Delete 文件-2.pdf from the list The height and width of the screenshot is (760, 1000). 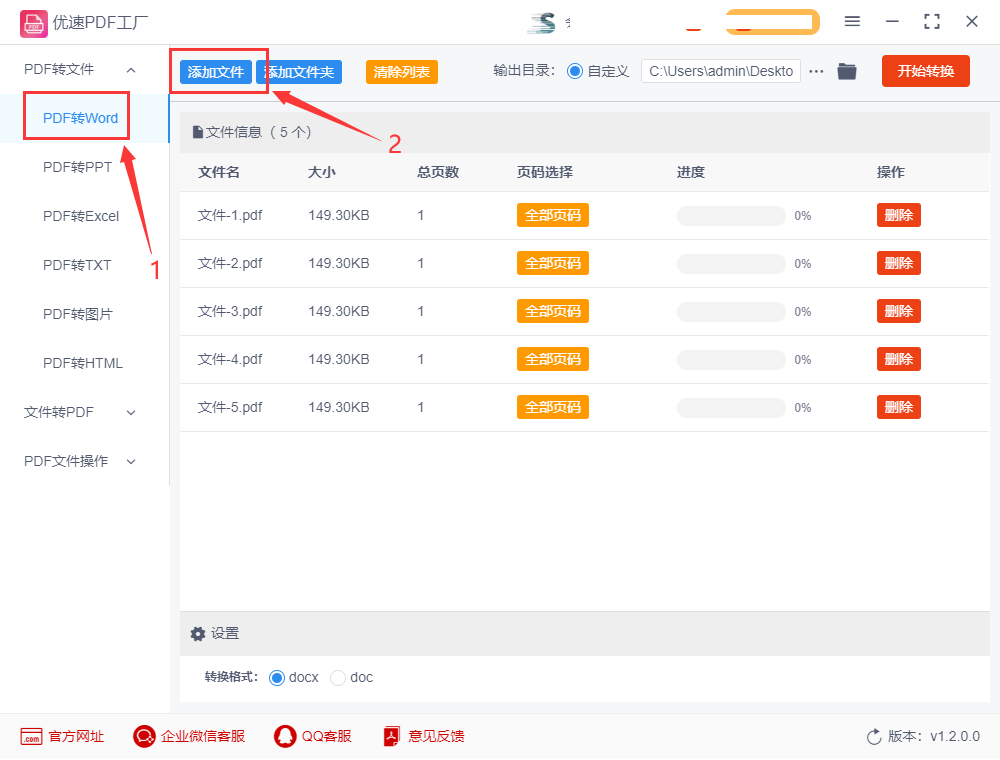click(899, 263)
